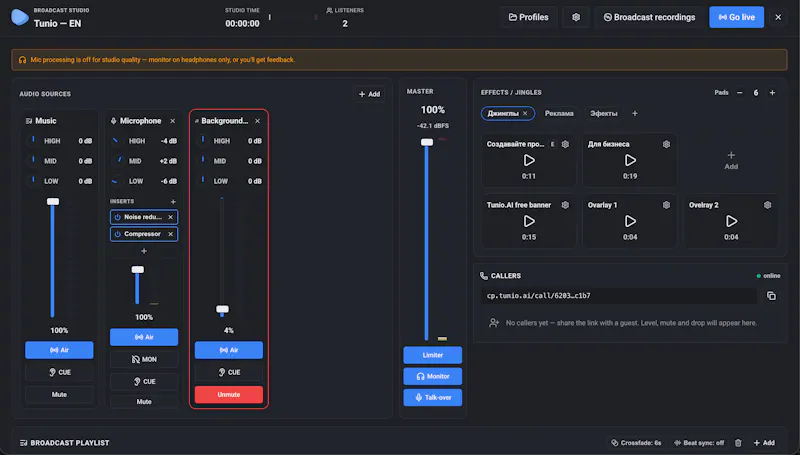Clear playlist with trash icon

(738, 443)
